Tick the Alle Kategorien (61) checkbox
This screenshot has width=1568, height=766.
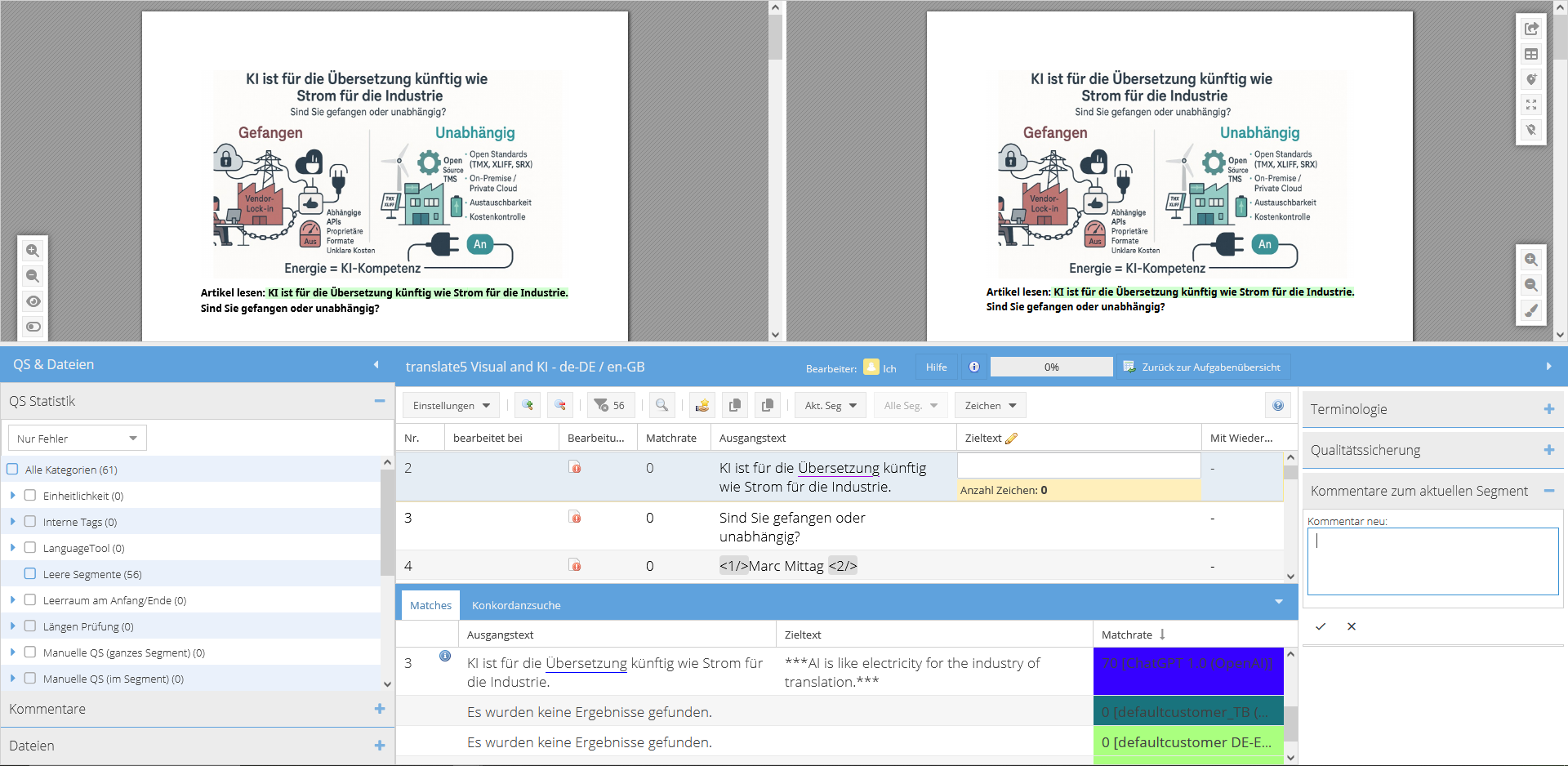(12, 470)
